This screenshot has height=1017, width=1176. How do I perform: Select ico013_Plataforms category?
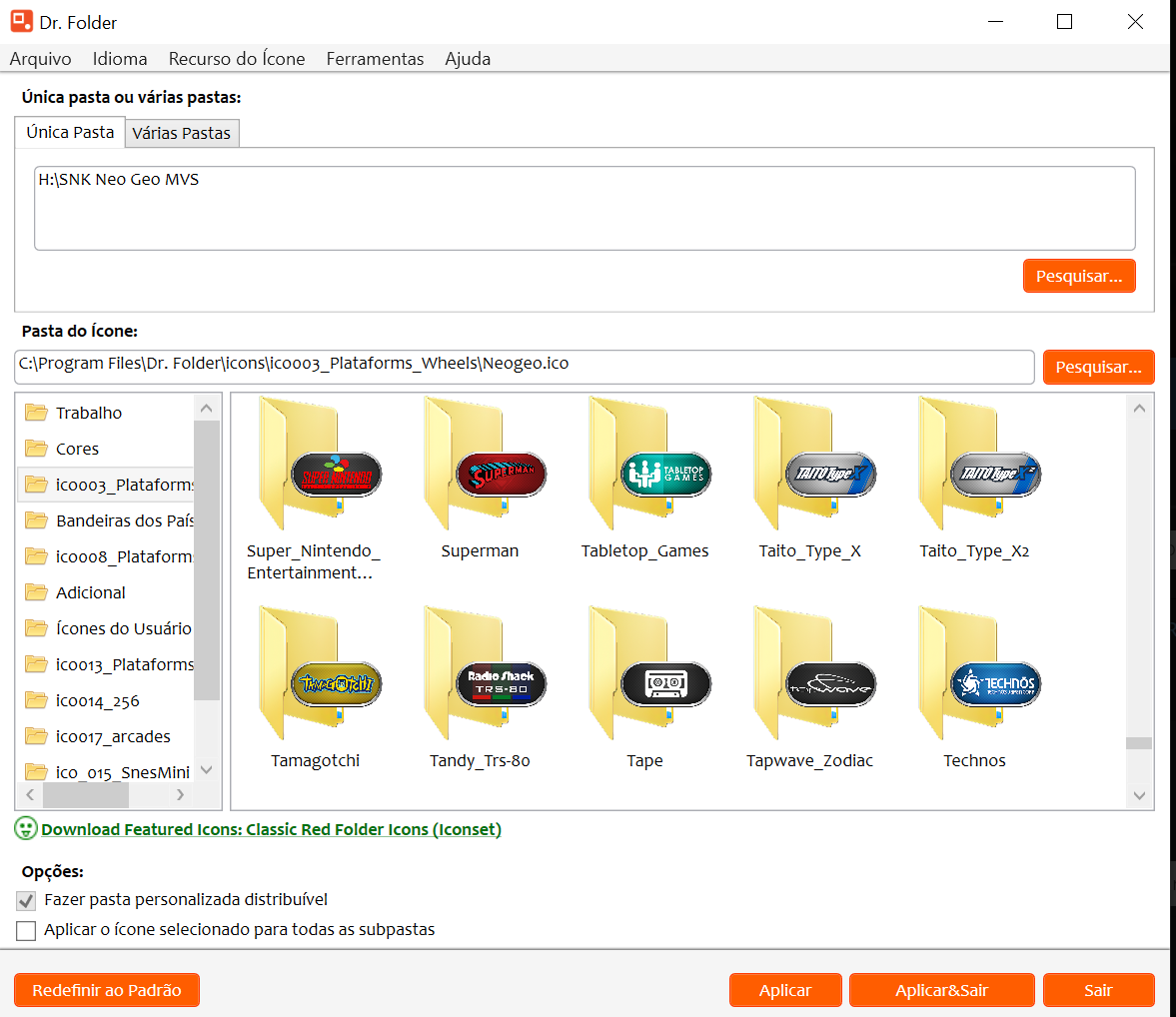pos(105,664)
